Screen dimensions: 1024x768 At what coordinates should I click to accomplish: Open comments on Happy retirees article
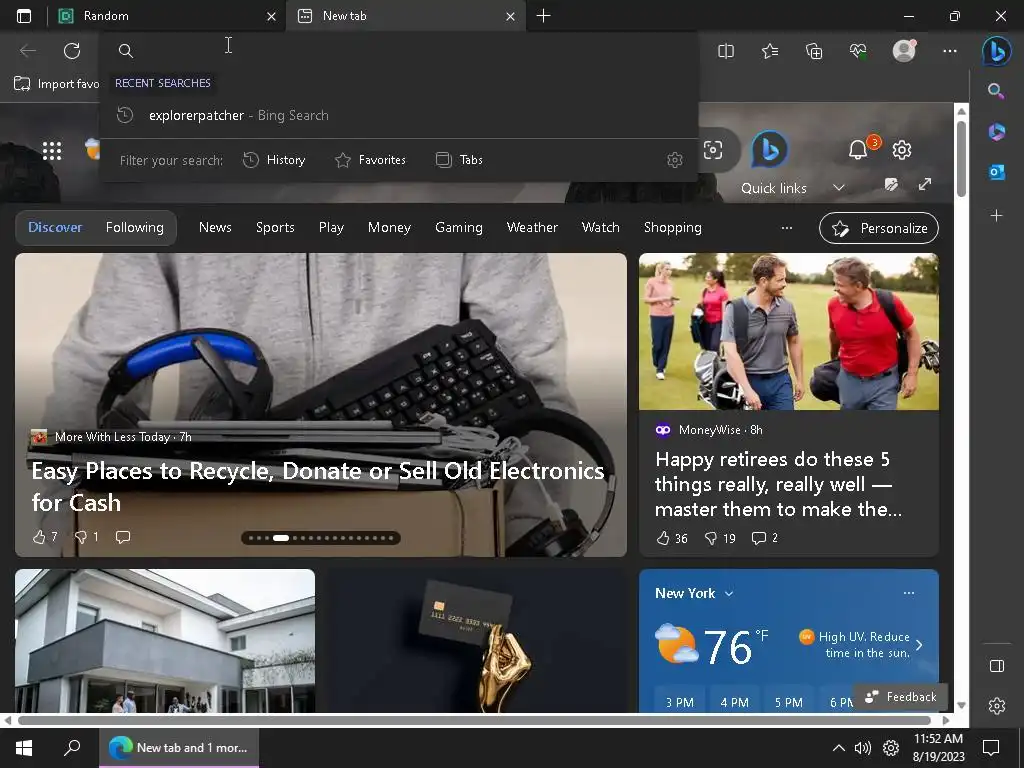tap(765, 538)
